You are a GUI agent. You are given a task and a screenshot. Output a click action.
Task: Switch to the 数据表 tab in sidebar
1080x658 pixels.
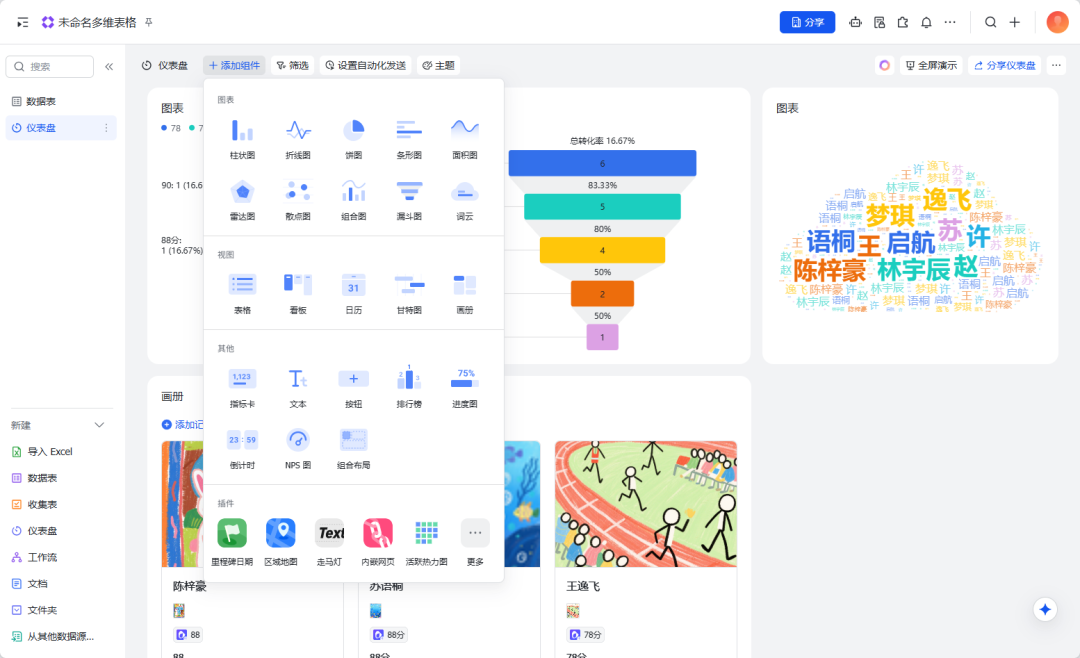pos(41,100)
